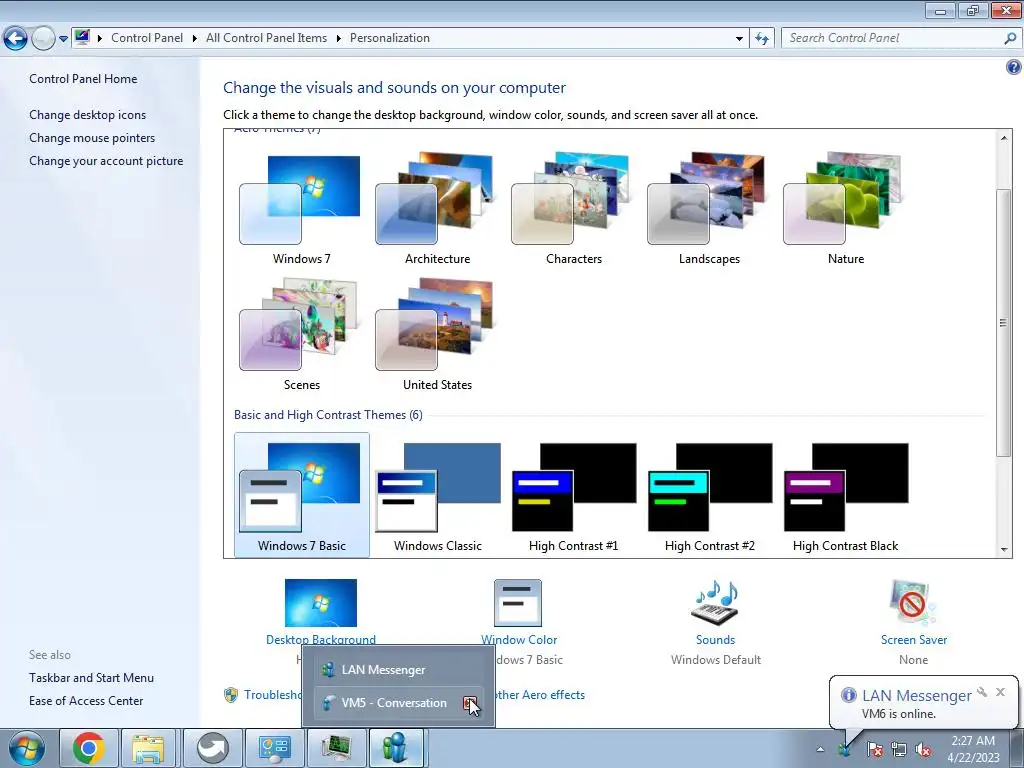Choose High Contrast #1 theme

(573, 494)
